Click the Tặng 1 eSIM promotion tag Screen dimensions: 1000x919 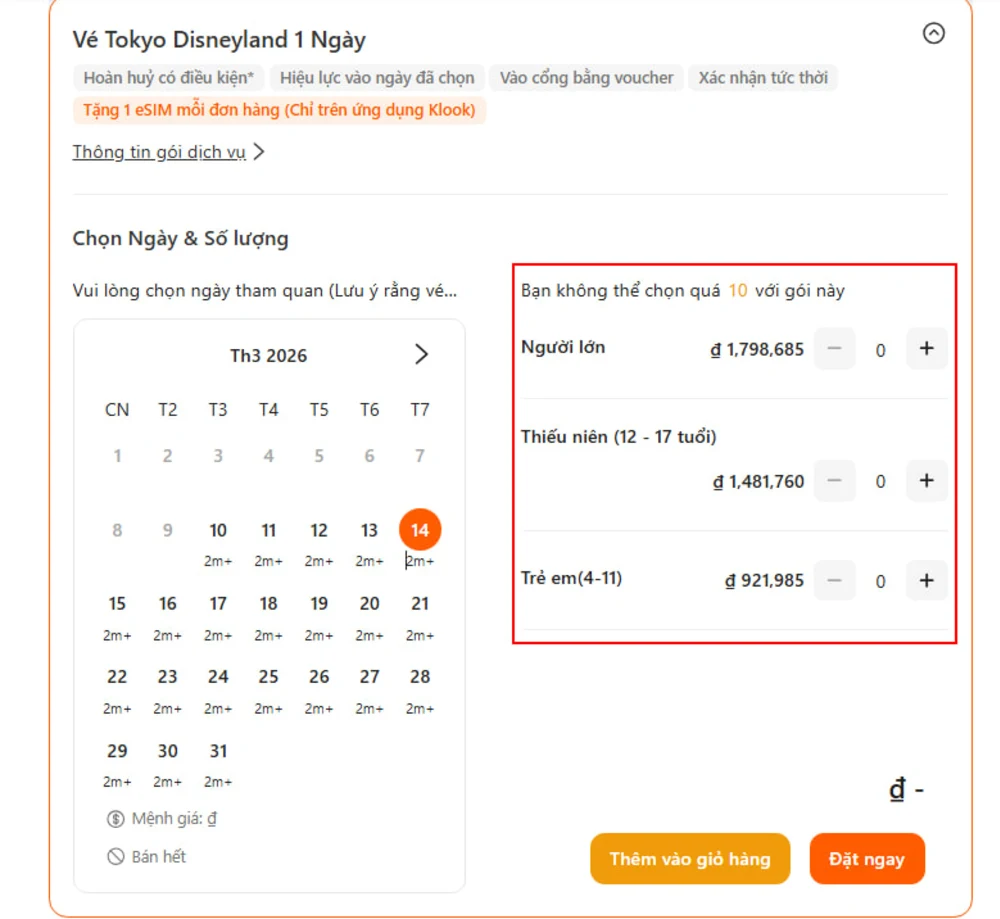point(279,110)
